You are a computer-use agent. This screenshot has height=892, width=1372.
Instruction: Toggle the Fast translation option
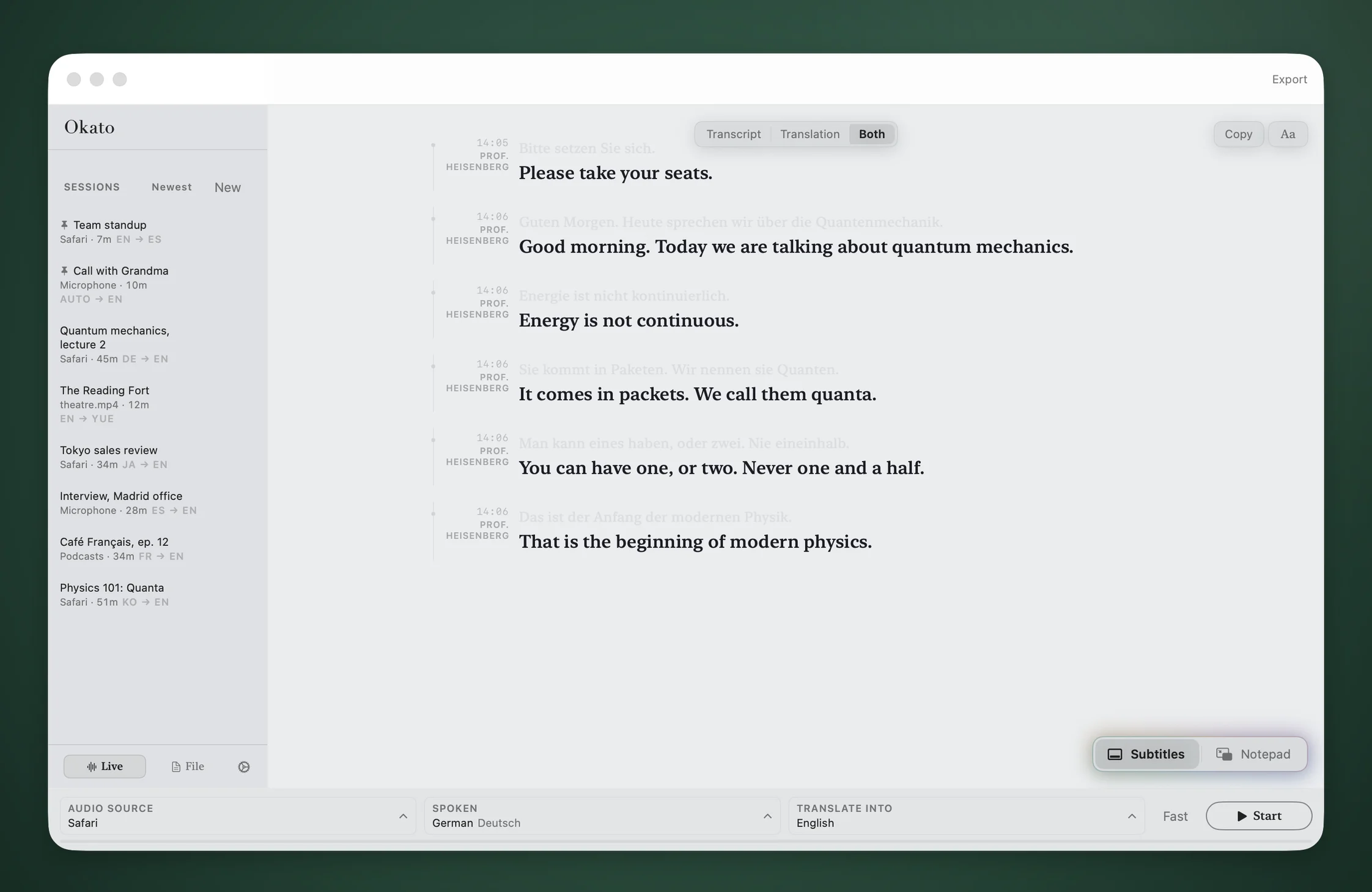[1175, 816]
